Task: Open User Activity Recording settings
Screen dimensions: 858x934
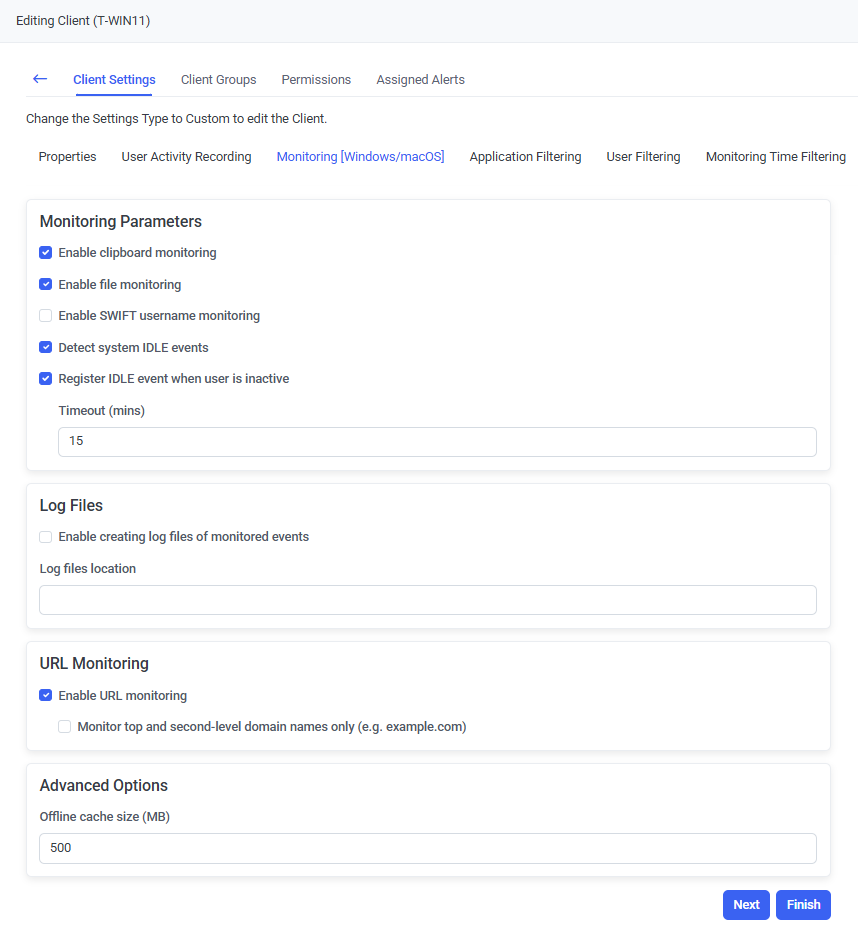Action: coord(186,157)
